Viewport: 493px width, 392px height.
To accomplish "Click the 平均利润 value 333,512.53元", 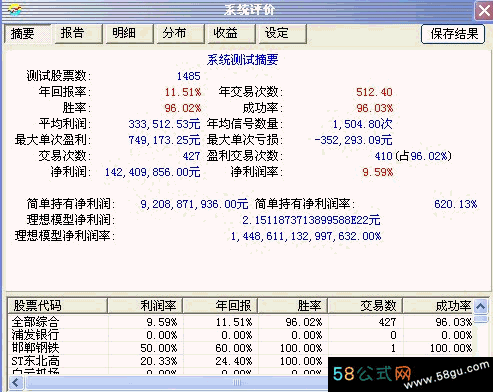I will [164, 124].
